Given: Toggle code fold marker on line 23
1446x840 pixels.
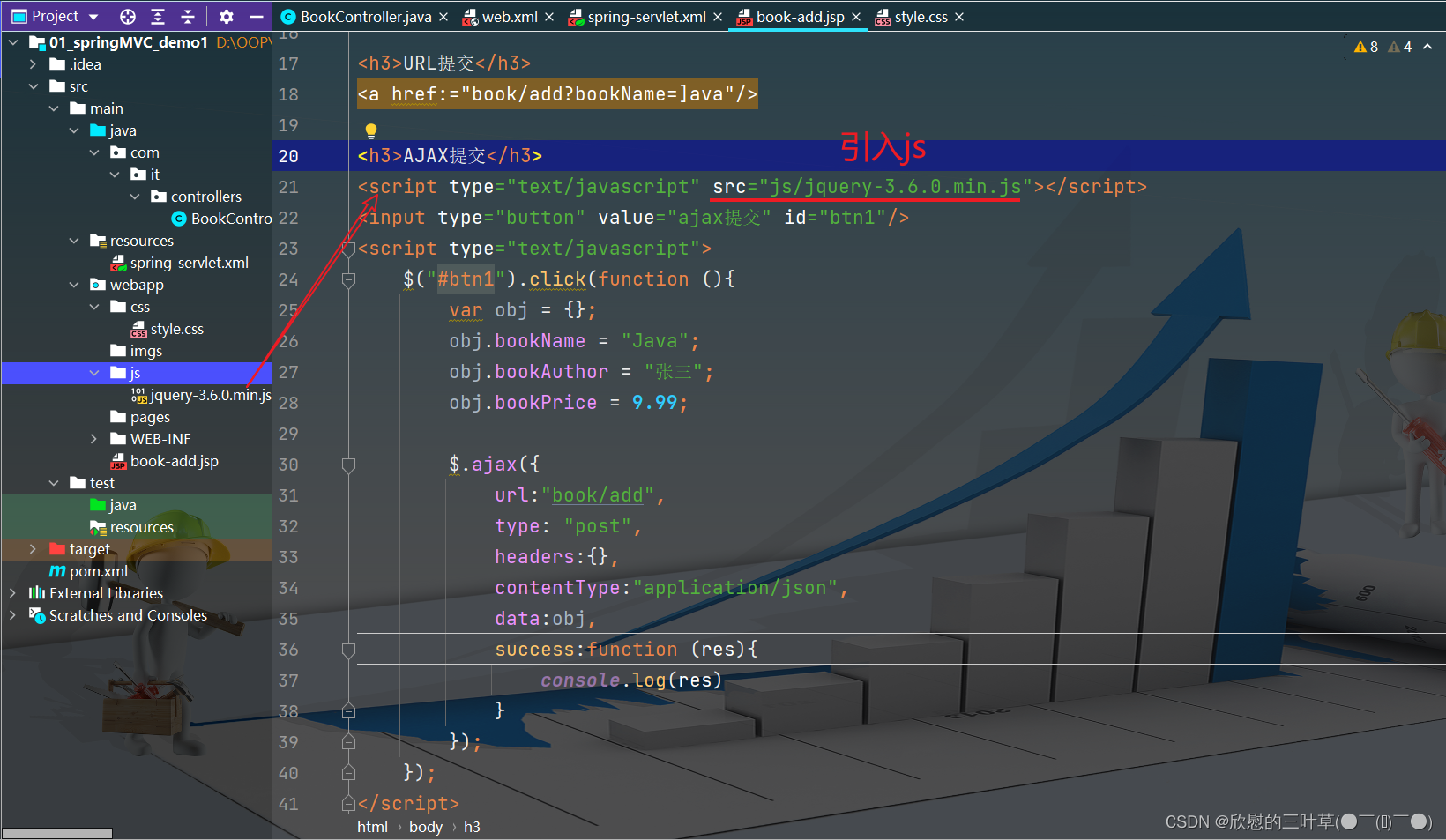Looking at the screenshot, I should pyautogui.click(x=348, y=249).
